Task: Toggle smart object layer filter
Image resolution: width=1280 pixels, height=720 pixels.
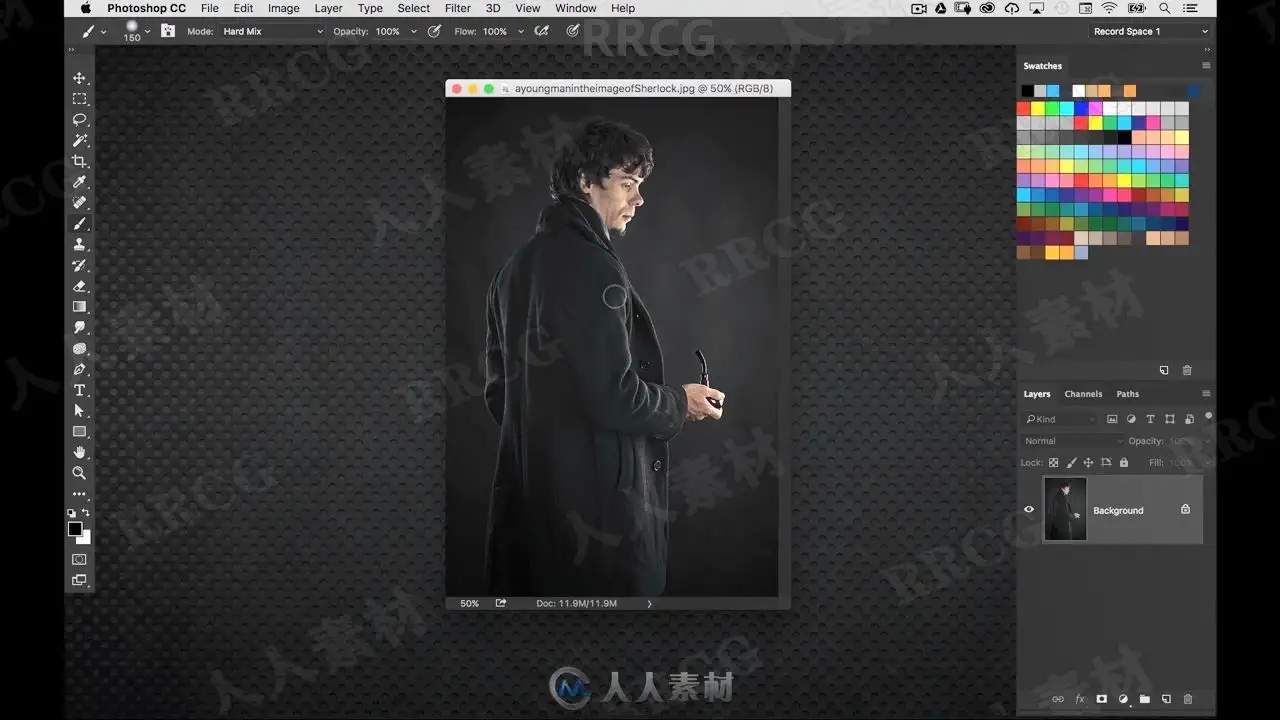Action: 1189,419
